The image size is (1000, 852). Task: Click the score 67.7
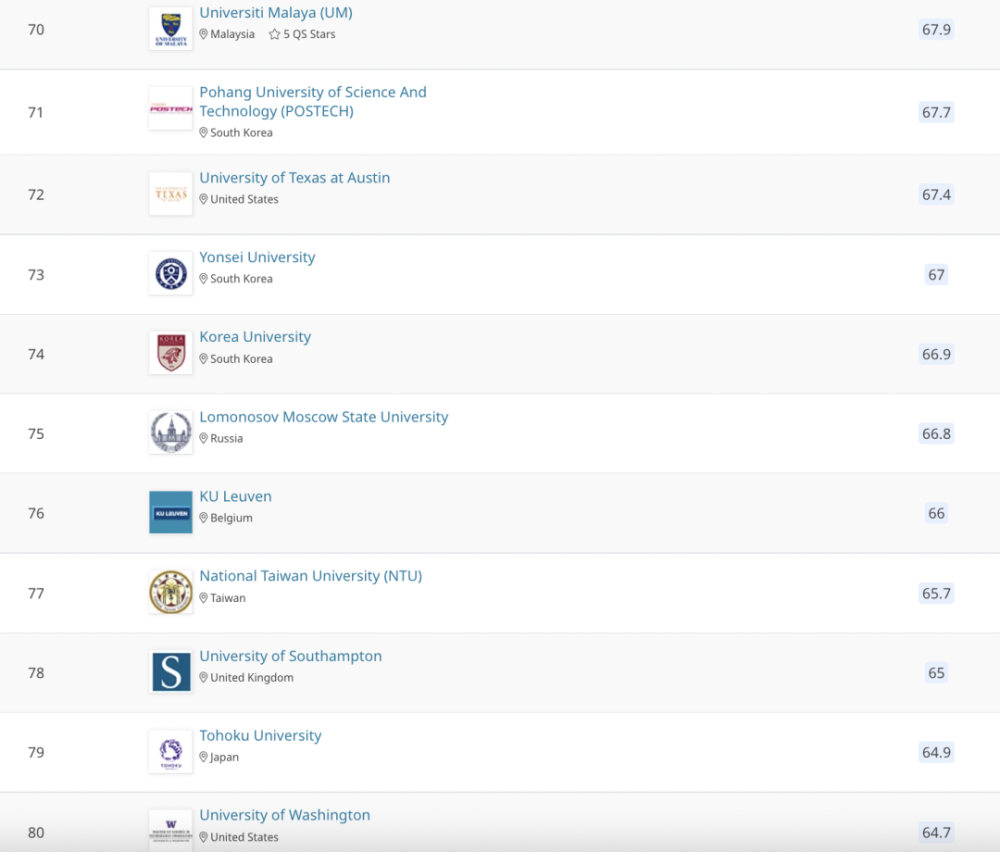tap(936, 113)
